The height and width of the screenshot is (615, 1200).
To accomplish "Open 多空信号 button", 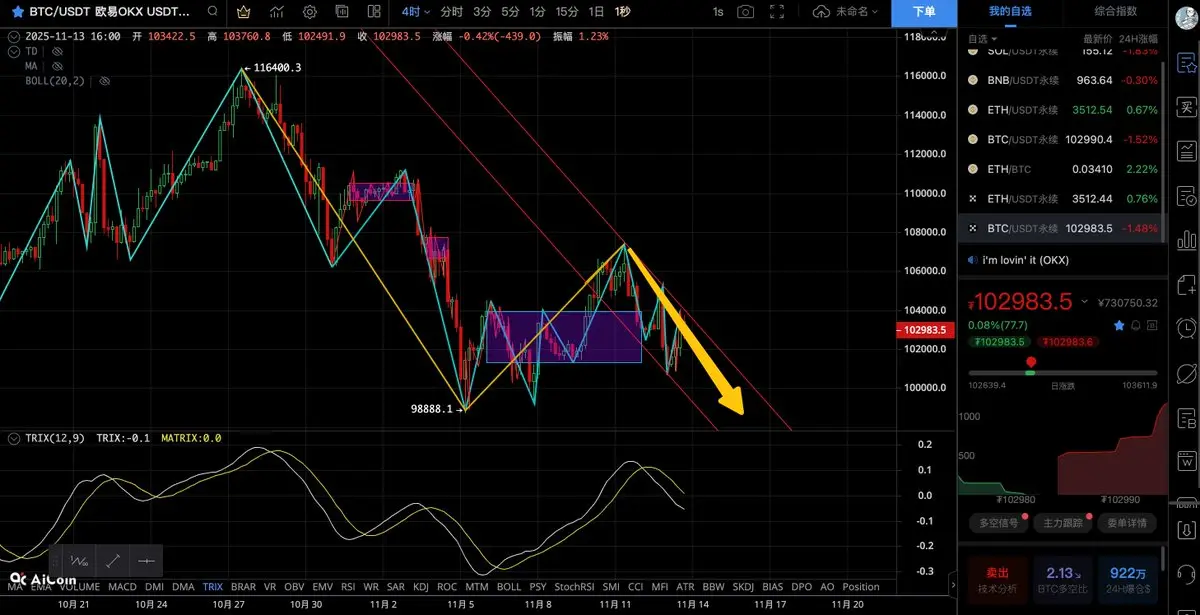I will (x=997, y=522).
